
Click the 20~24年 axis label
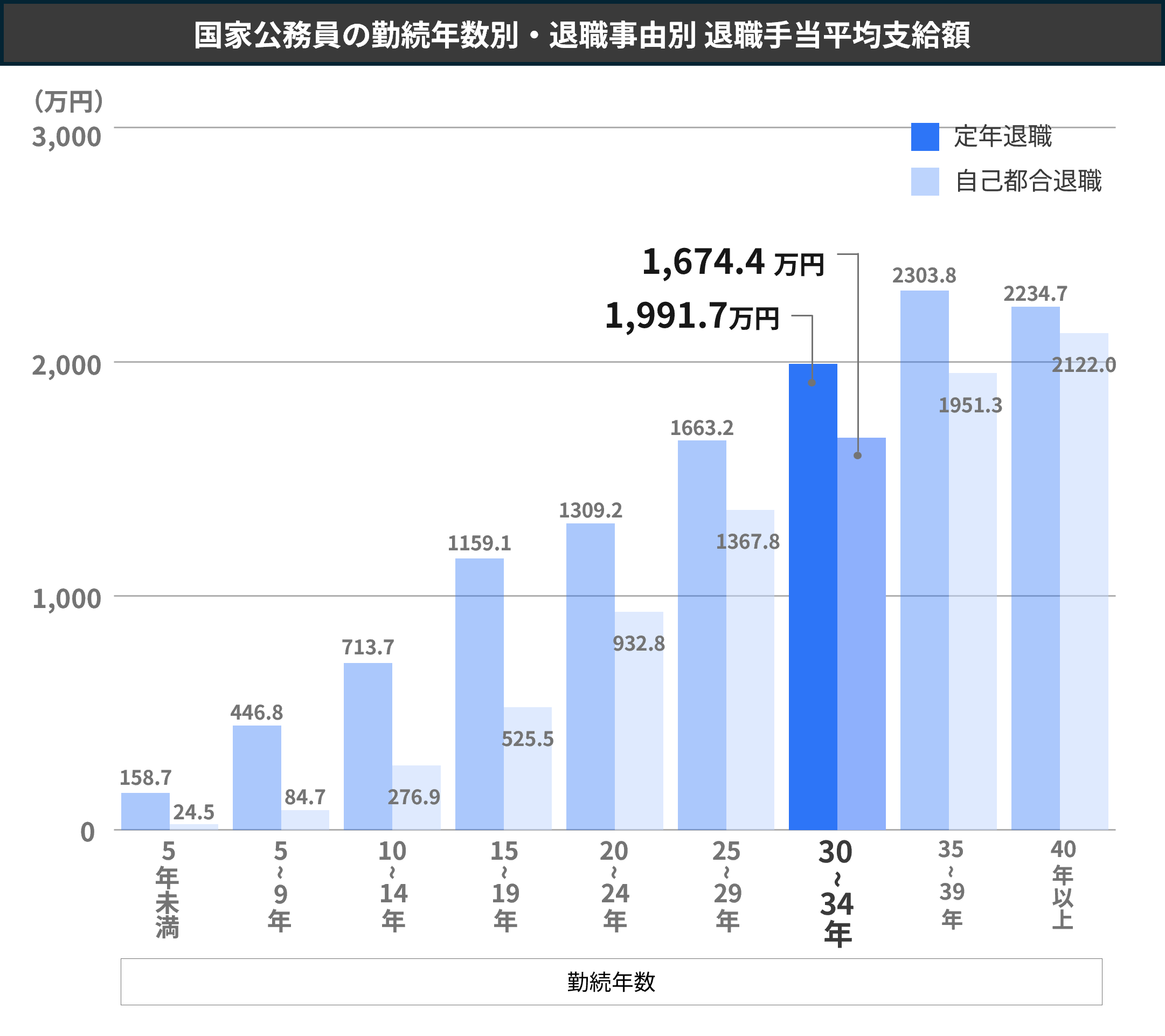tap(614, 886)
